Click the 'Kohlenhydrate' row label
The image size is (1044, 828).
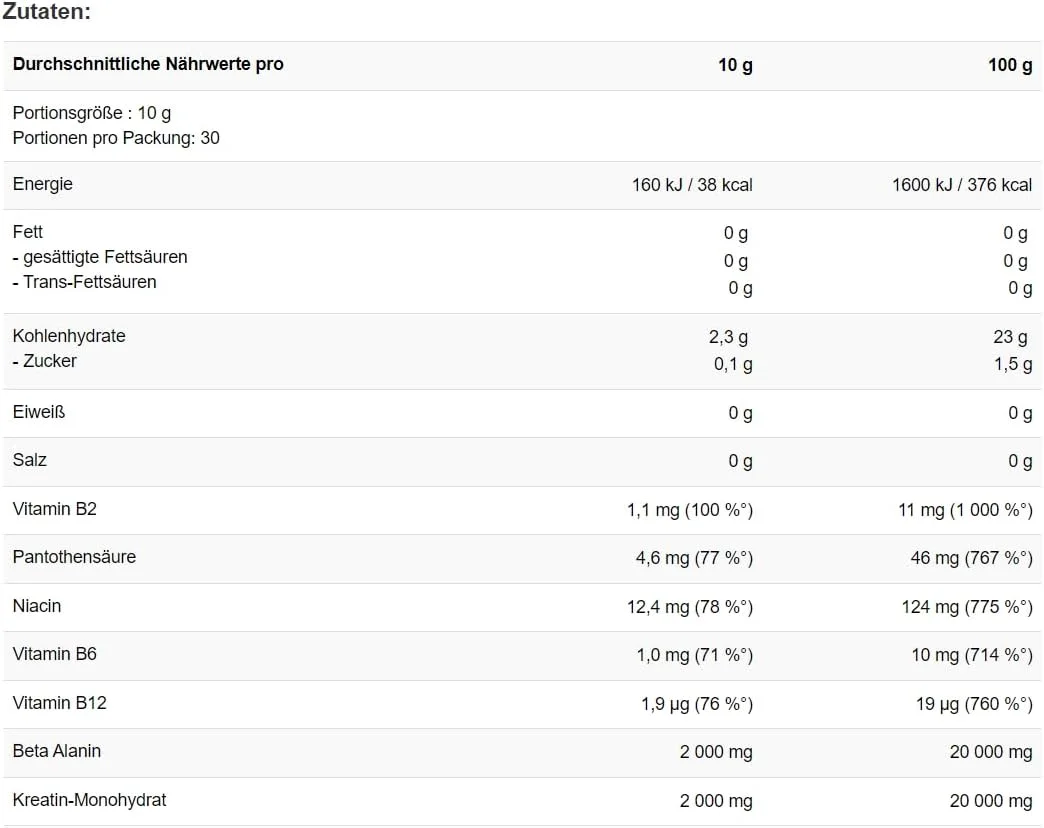pos(69,336)
